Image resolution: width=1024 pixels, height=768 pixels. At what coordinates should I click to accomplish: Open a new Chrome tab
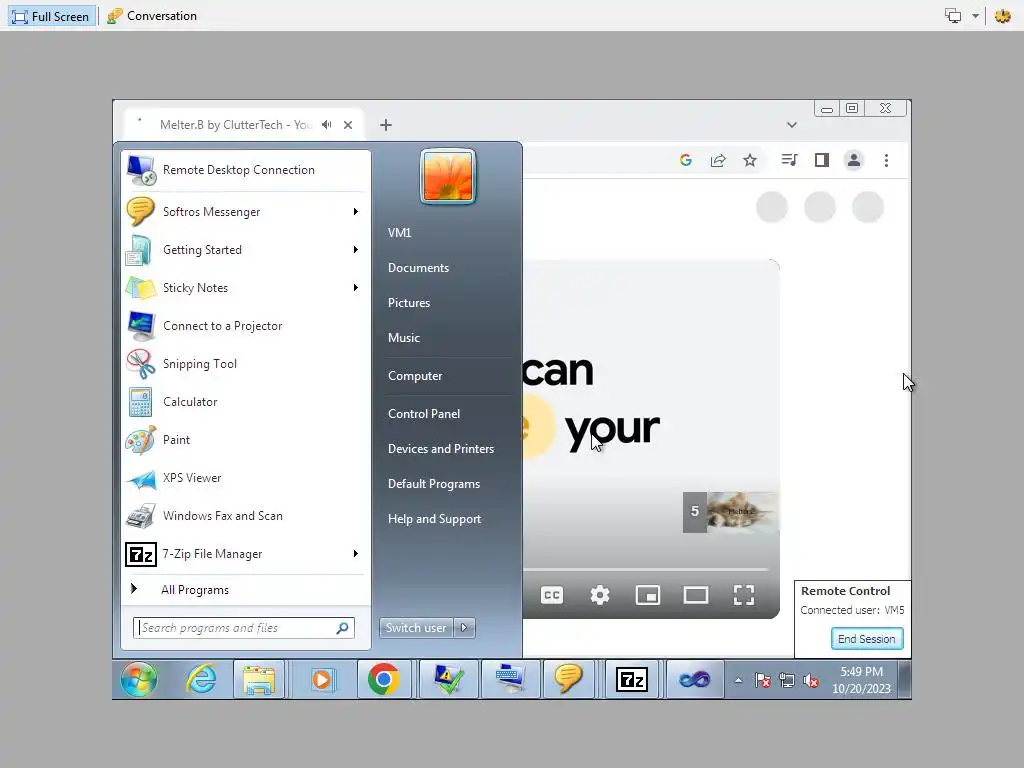click(x=386, y=125)
